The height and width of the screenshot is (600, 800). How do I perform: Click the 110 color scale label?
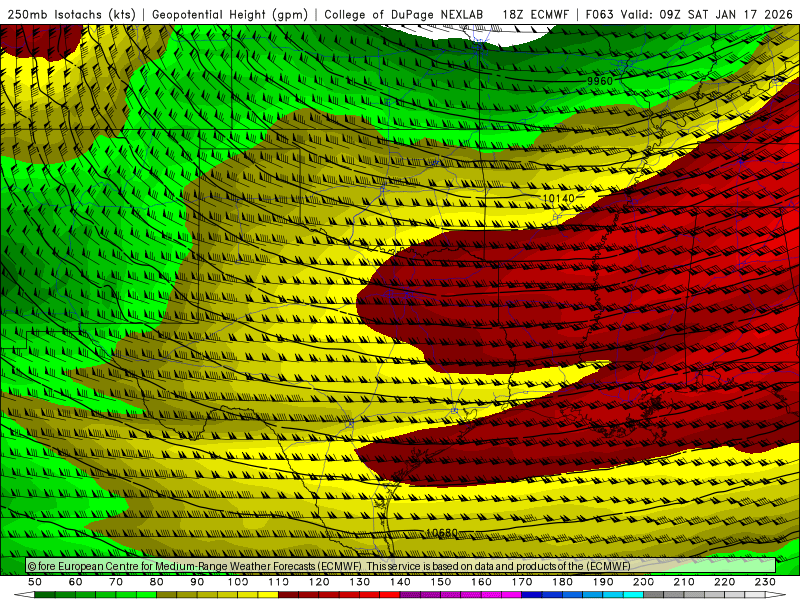tap(279, 582)
